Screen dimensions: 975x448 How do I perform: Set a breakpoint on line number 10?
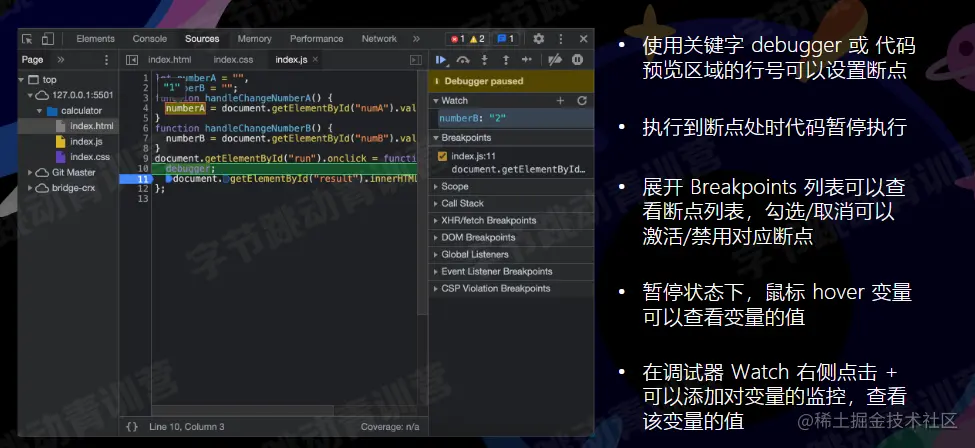pyautogui.click(x=143, y=169)
